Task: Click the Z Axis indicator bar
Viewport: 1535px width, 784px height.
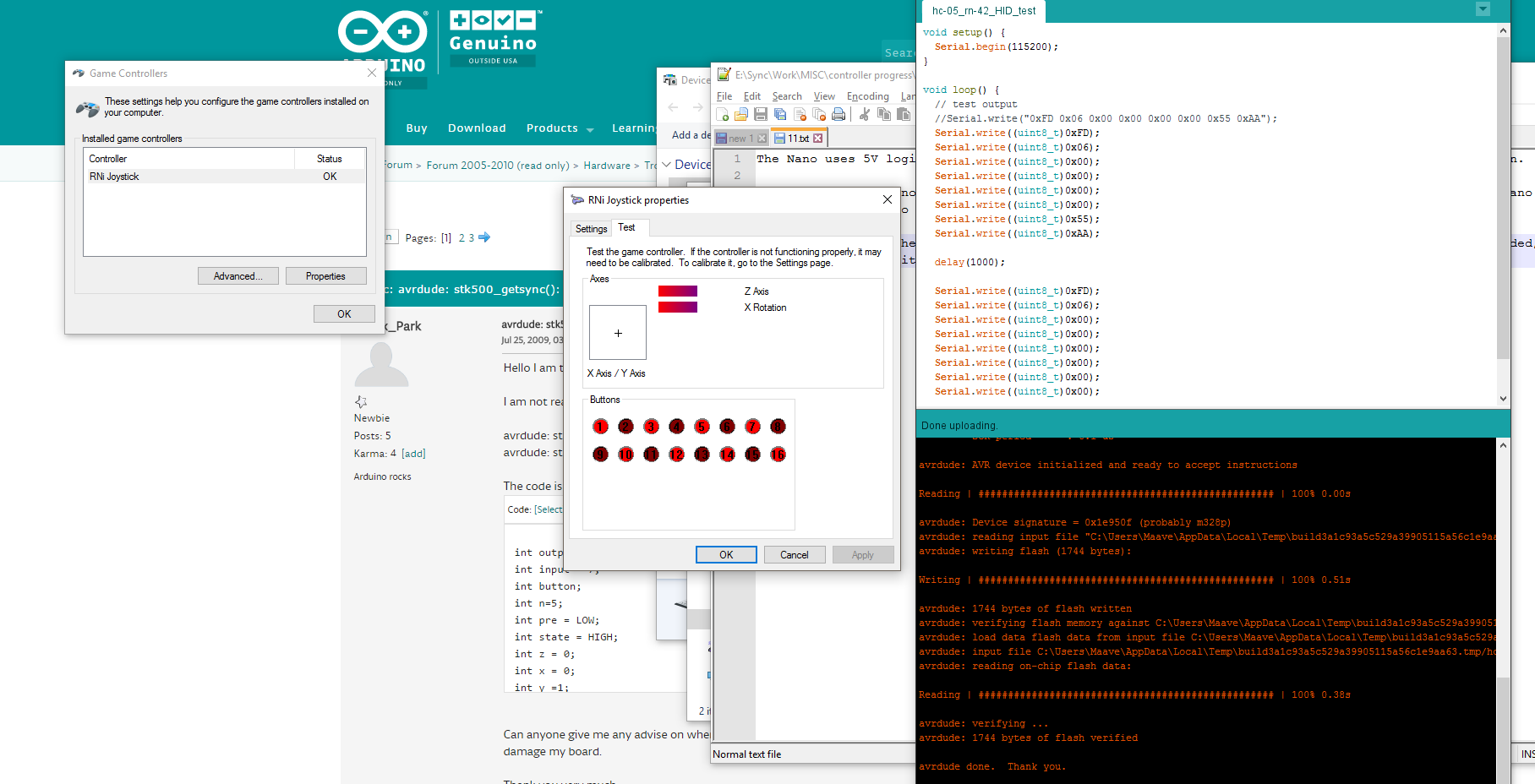Action: [678, 291]
